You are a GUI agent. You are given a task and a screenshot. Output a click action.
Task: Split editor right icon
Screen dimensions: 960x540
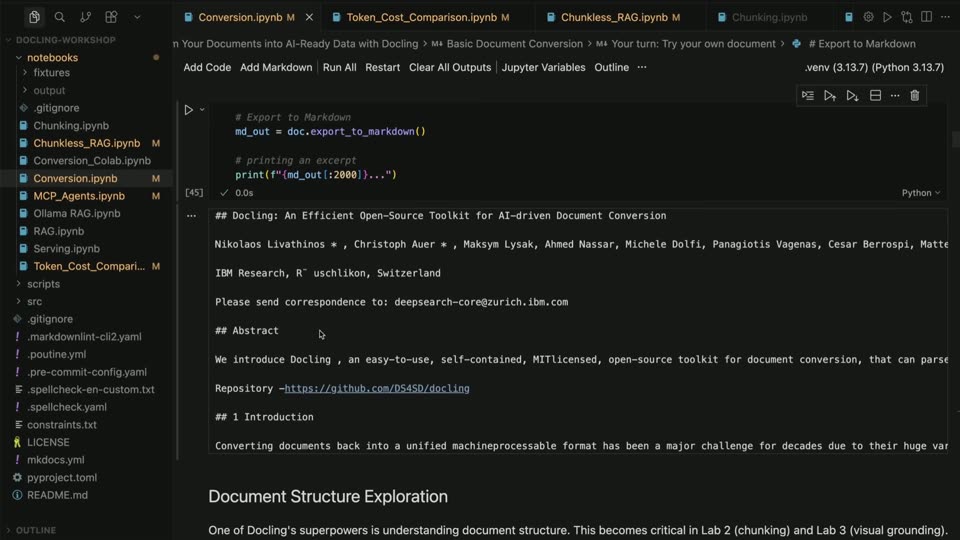point(926,17)
